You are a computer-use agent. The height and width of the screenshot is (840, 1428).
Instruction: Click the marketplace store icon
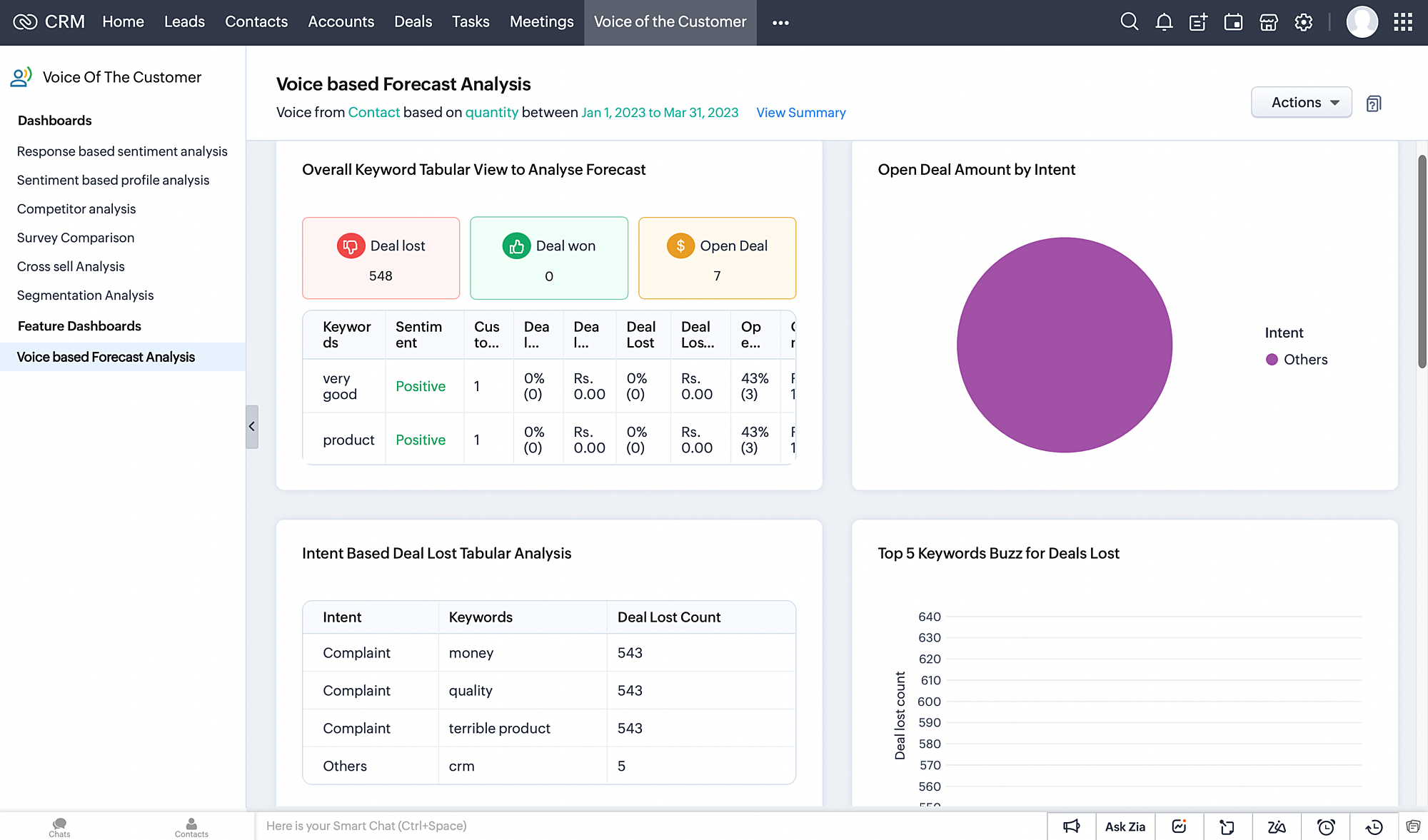(1269, 22)
